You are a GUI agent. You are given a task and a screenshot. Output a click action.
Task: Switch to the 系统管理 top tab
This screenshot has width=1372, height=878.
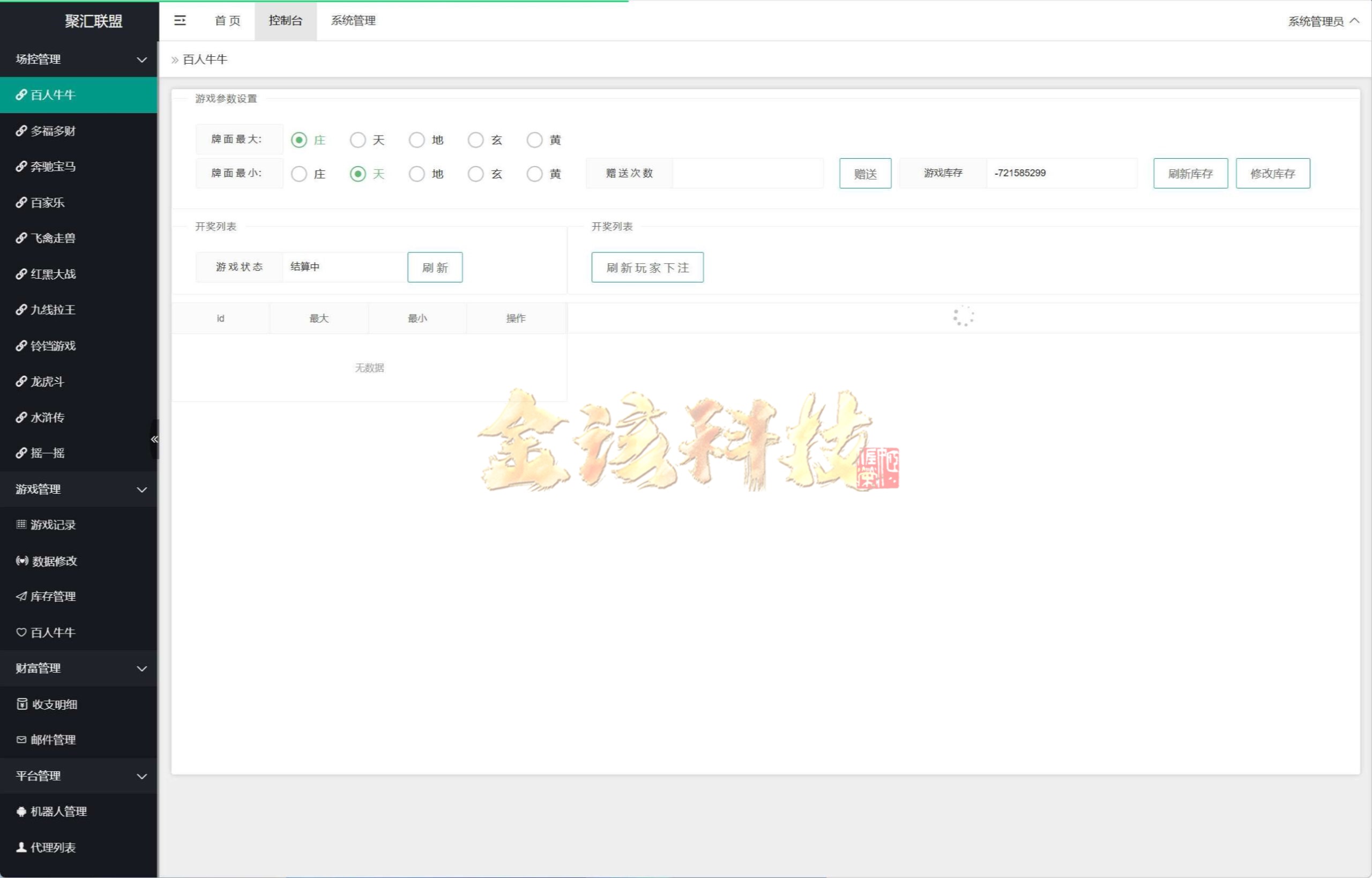pos(353,20)
